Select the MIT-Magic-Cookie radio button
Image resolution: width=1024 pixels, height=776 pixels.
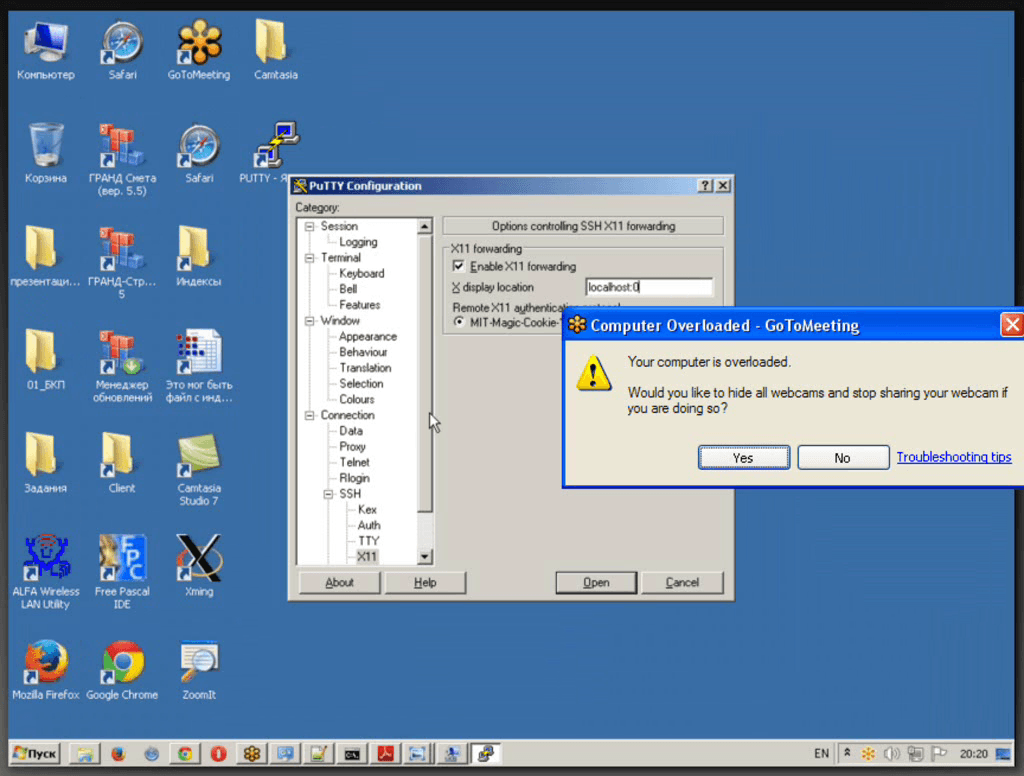459,321
